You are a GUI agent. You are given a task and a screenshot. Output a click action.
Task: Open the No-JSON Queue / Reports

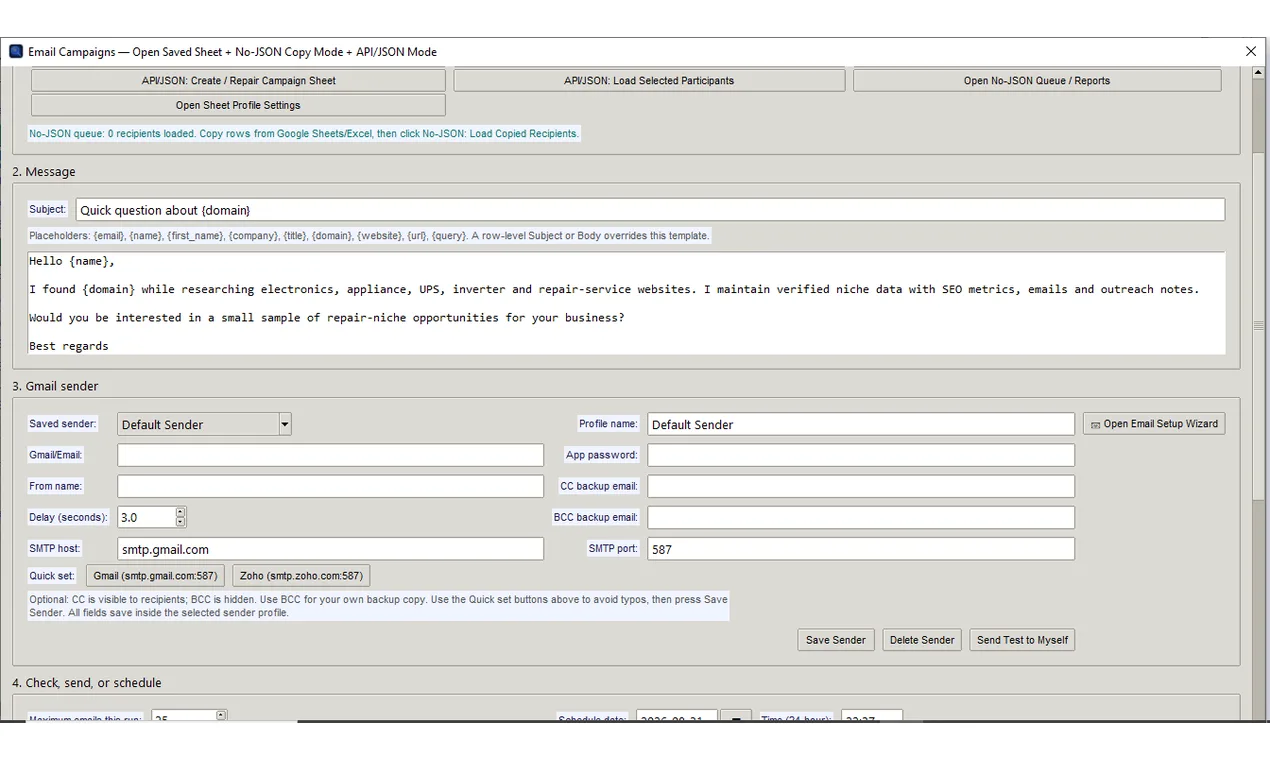tap(1036, 80)
